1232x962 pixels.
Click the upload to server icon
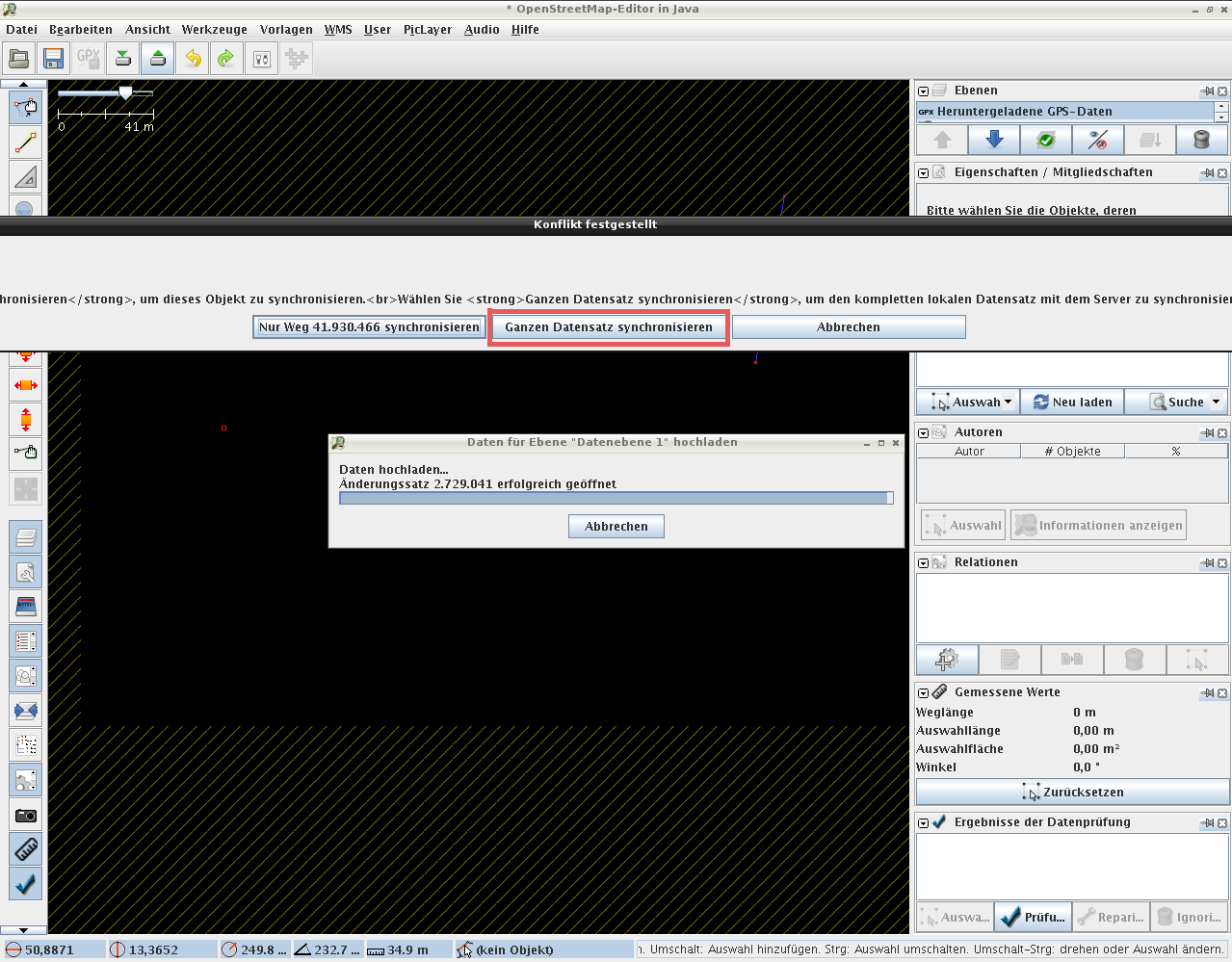coord(158,59)
